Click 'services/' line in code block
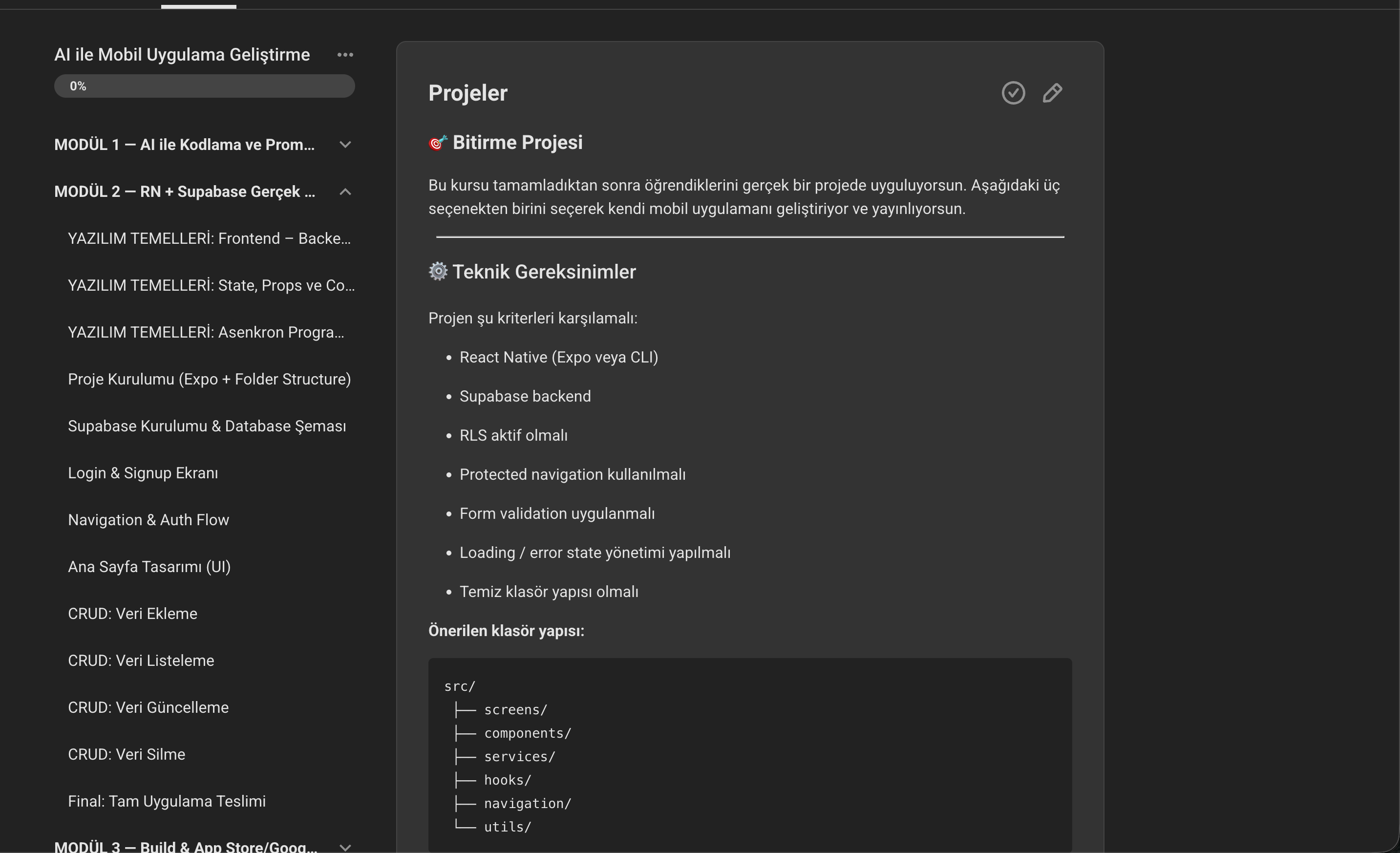The width and height of the screenshot is (1400, 853). point(519,756)
